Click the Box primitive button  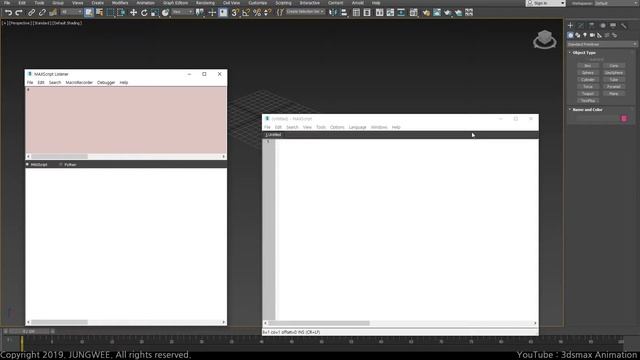click(588, 66)
